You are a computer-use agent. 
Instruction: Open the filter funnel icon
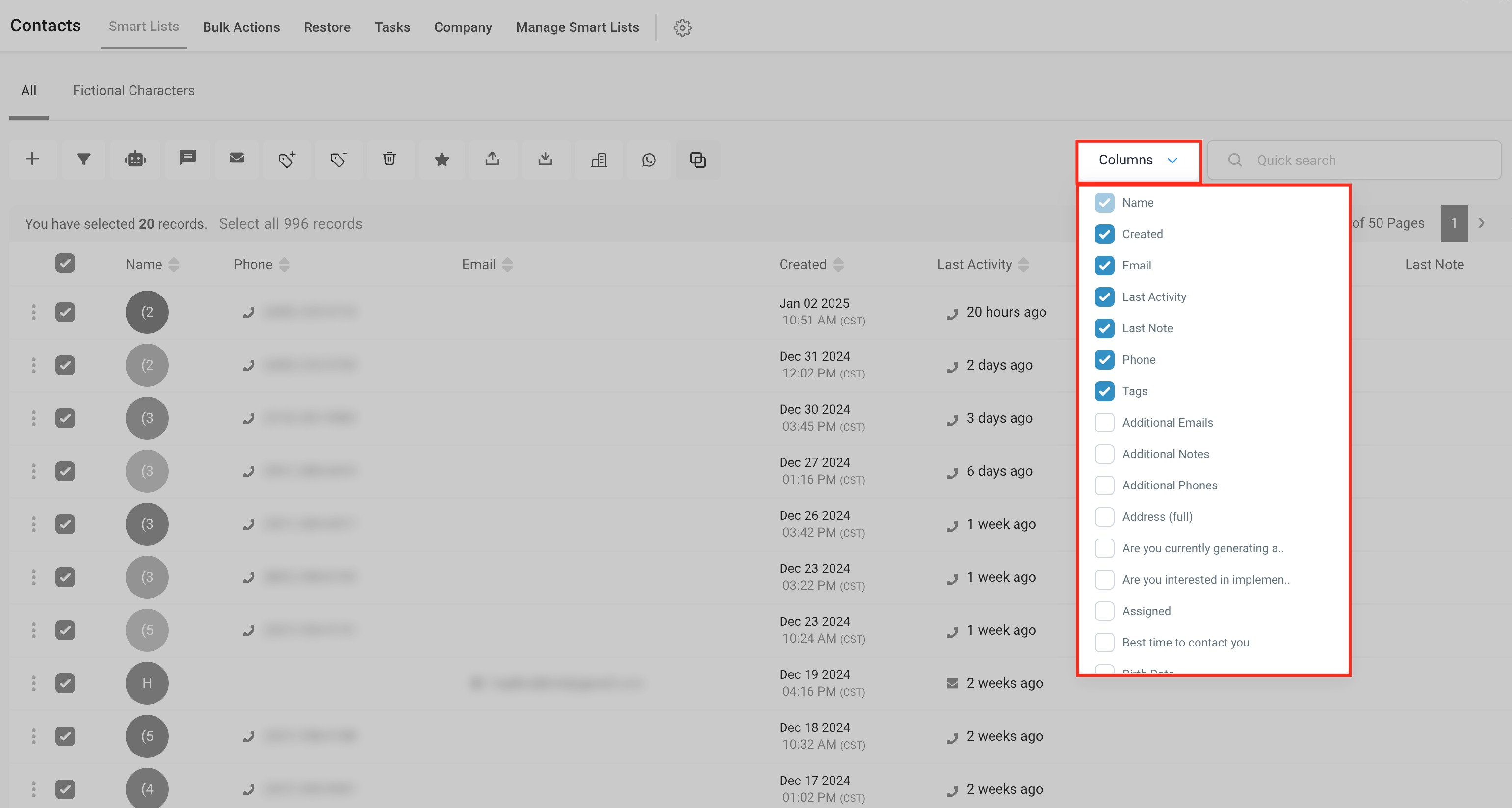click(83, 159)
